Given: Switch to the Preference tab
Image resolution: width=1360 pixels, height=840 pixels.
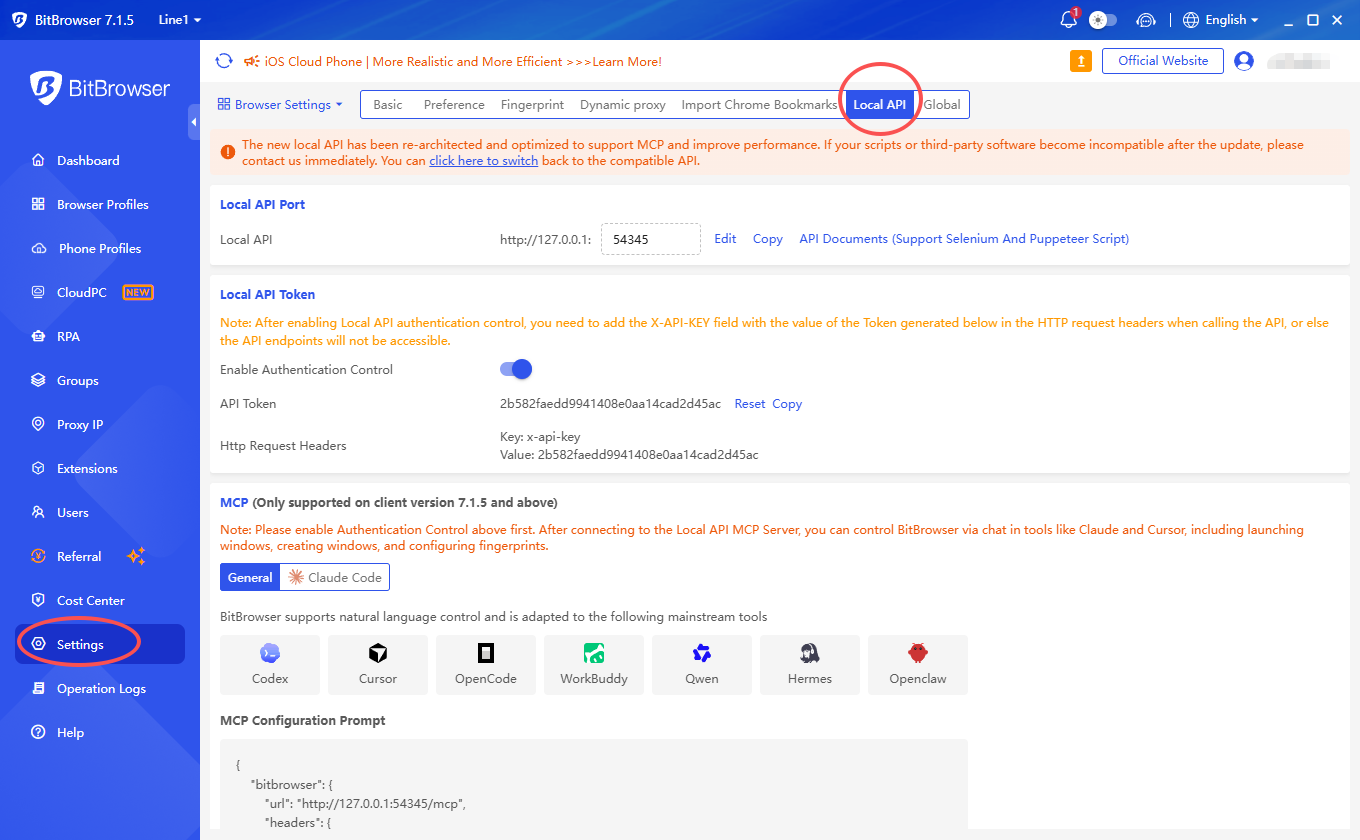Looking at the screenshot, I should [x=454, y=104].
